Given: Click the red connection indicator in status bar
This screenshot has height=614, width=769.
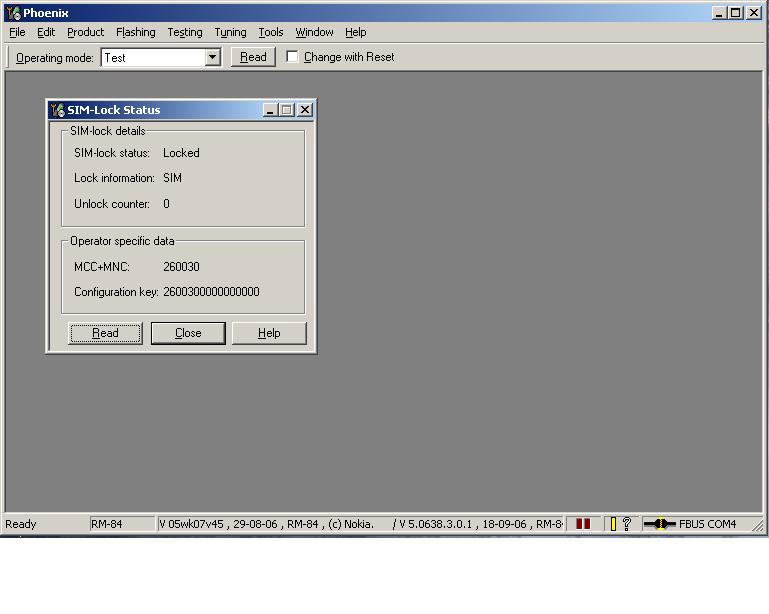Looking at the screenshot, I should point(583,524).
